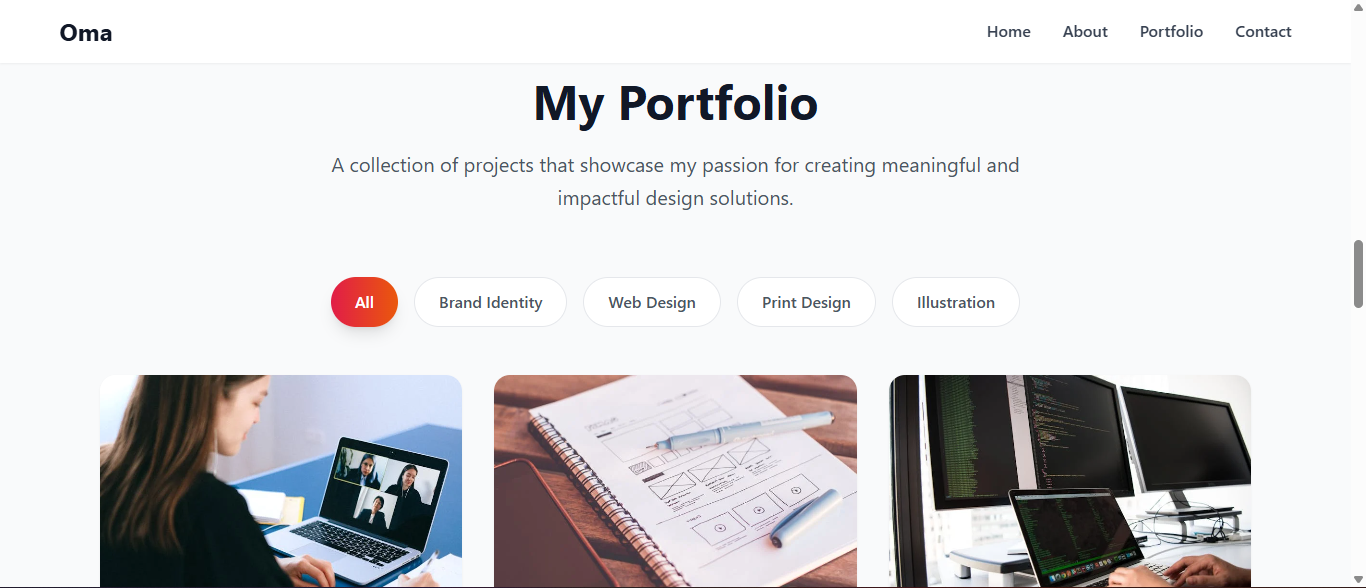The width and height of the screenshot is (1366, 588).
Task: Filter projects by Print Design
Action: pos(806,302)
